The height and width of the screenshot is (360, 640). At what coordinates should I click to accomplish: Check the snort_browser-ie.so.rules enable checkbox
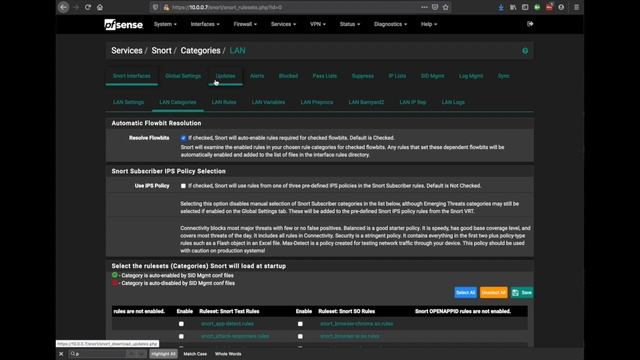tap(300, 336)
